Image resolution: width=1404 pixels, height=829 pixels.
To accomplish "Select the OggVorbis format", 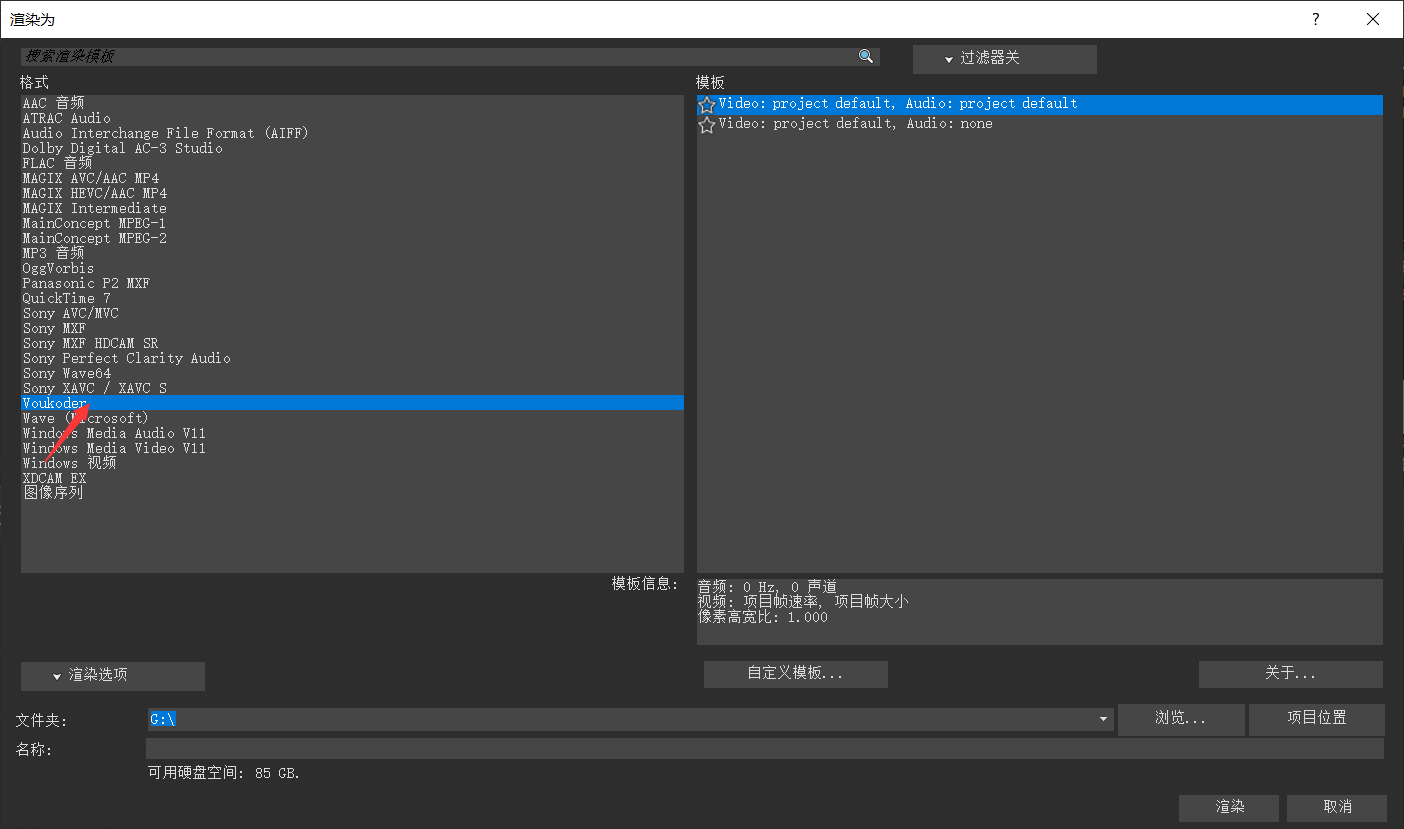I will coord(352,268).
